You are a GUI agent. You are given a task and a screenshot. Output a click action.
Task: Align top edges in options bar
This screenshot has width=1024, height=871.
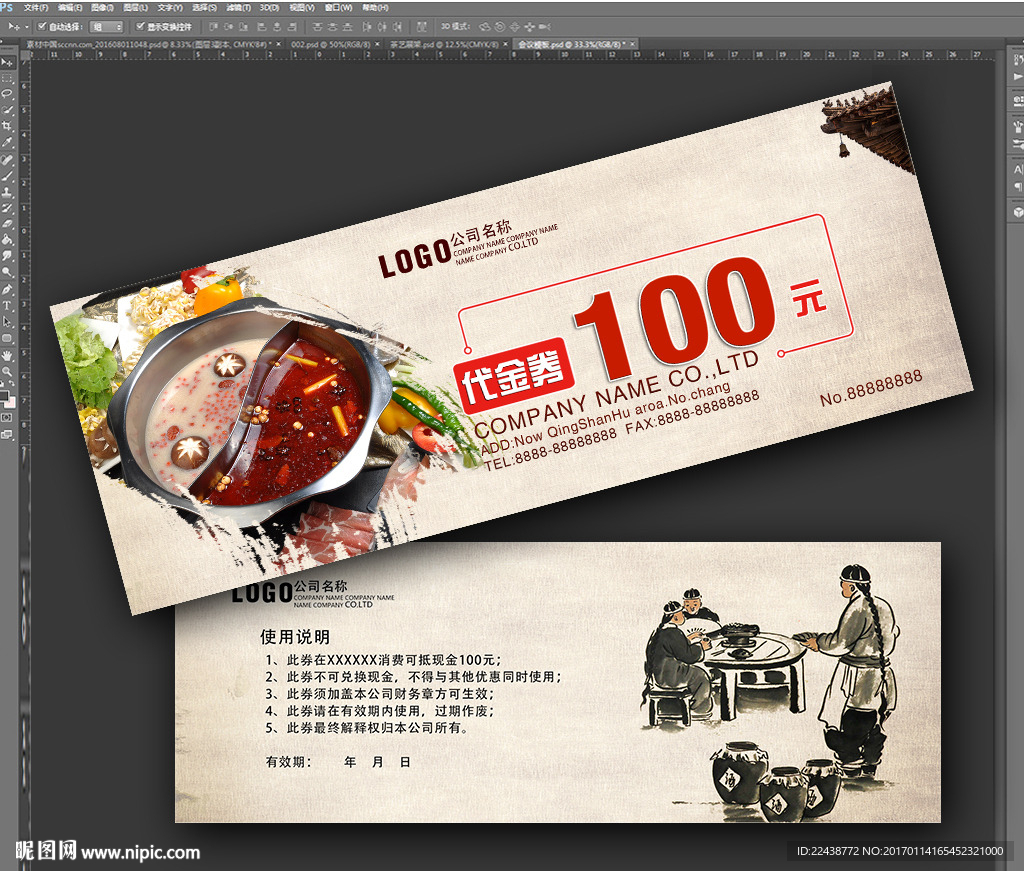(x=214, y=27)
